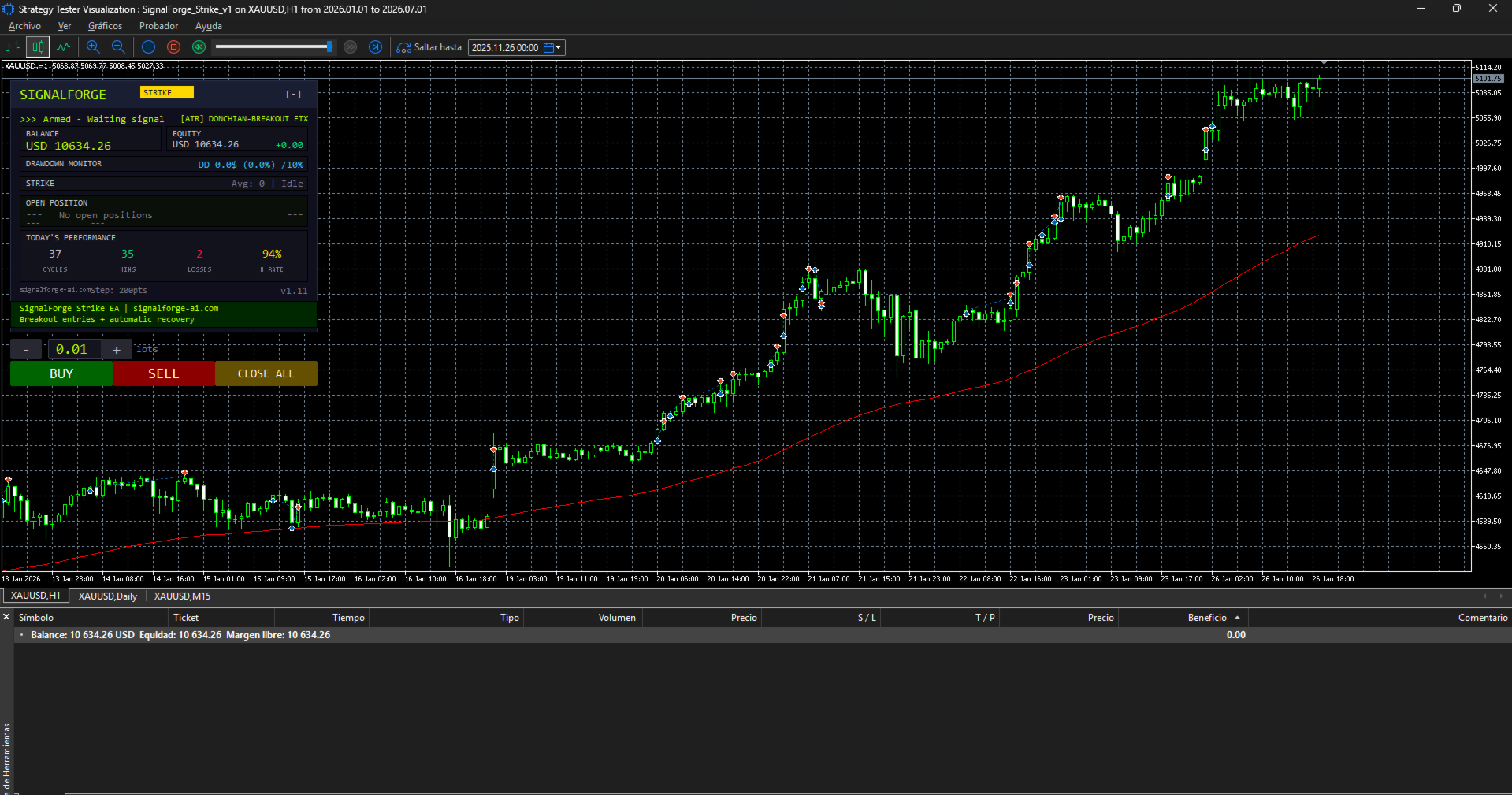Minimize the Strategy Tester window

pos(1421,9)
